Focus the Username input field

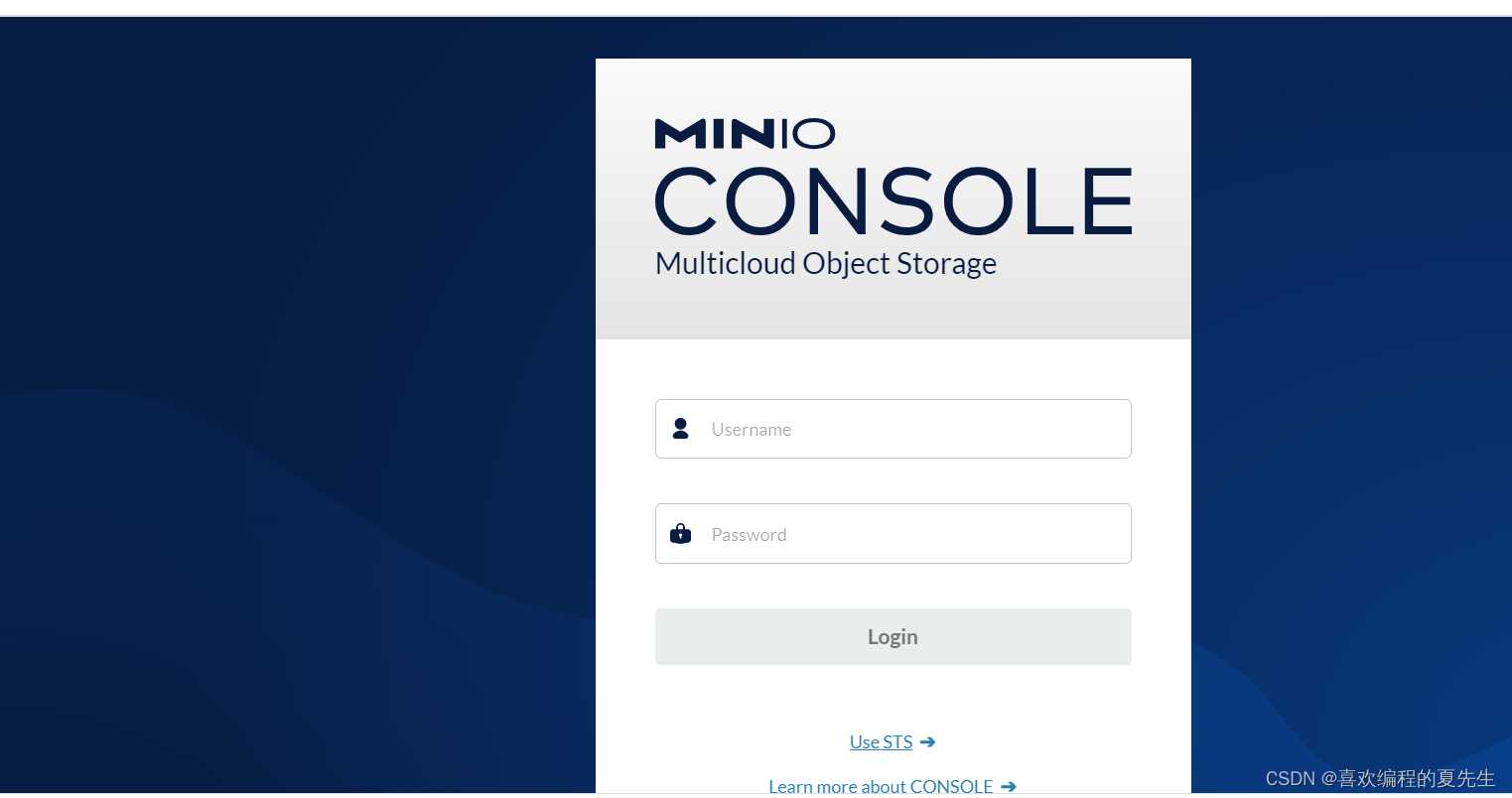point(893,429)
